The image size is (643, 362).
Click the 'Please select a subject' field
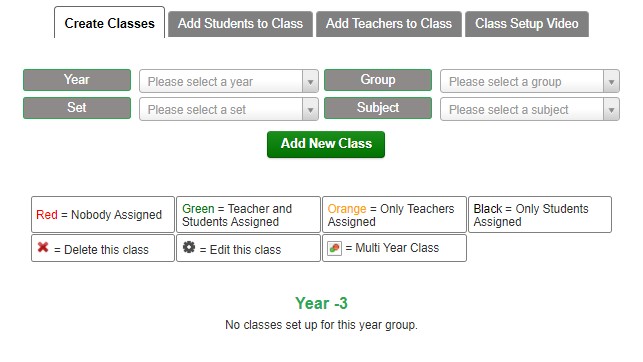(530, 109)
